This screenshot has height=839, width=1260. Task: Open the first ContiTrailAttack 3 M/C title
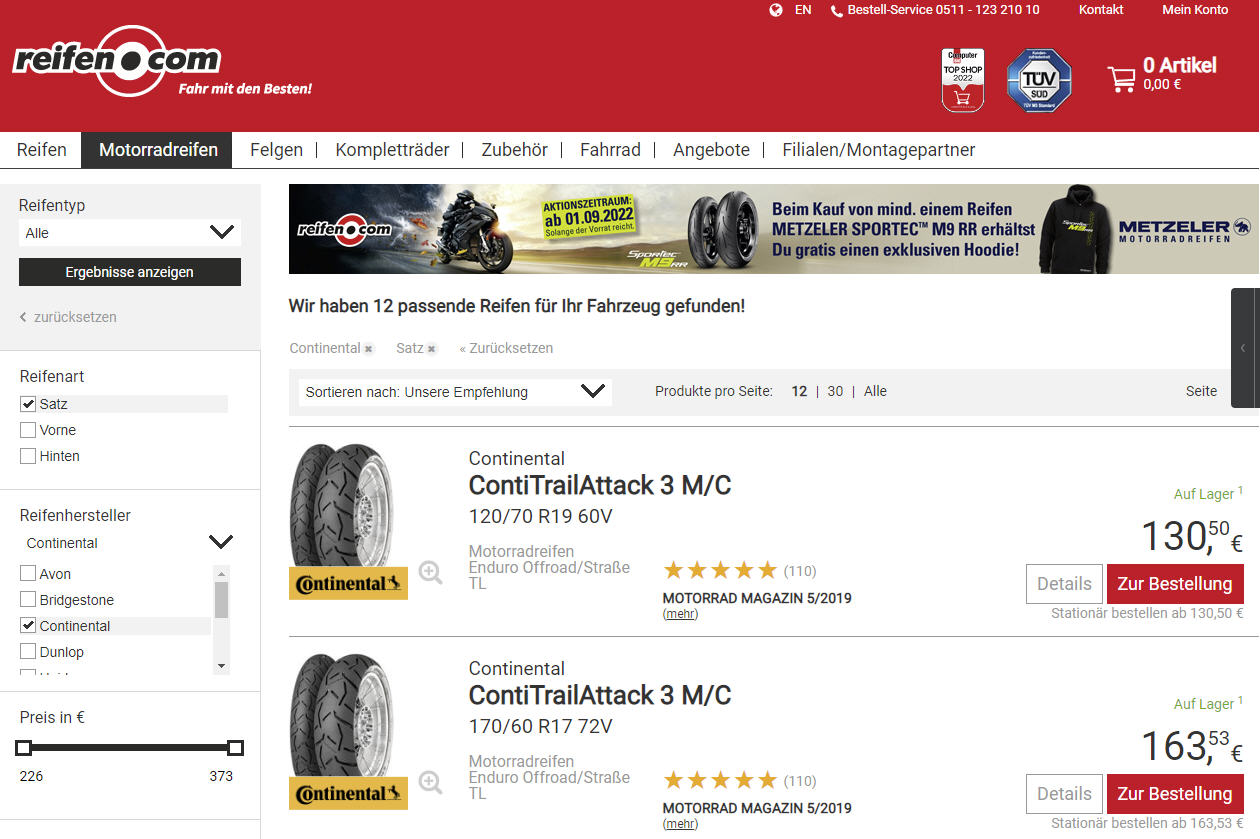[600, 486]
